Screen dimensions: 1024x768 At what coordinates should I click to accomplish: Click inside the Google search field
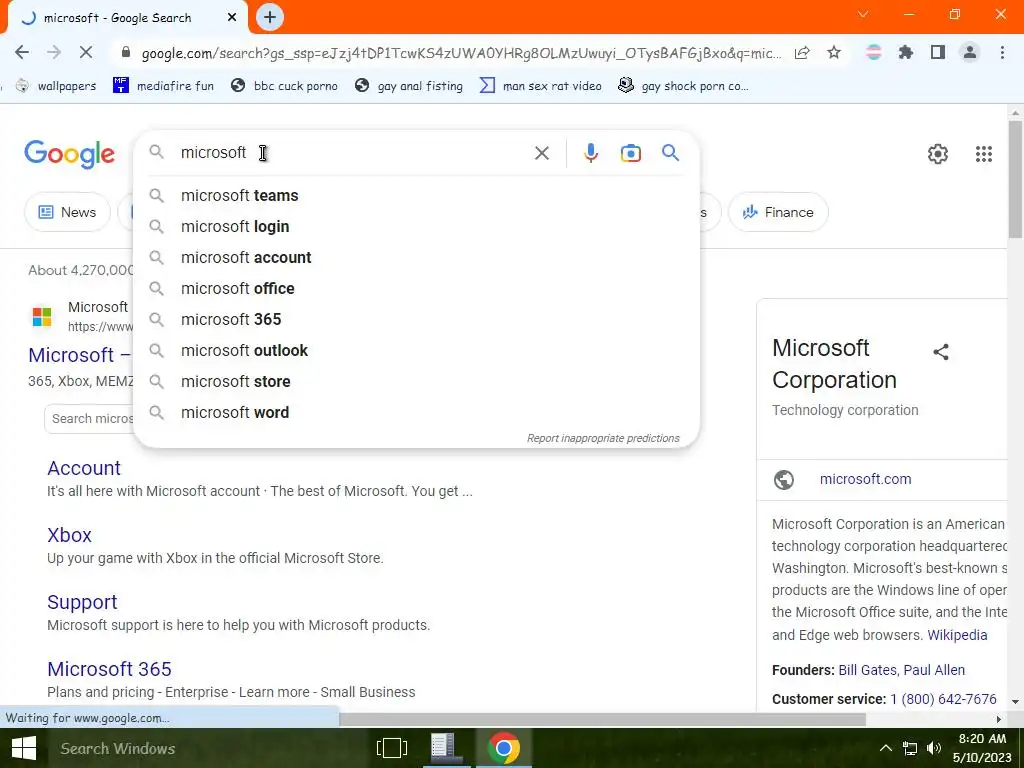coord(353,153)
